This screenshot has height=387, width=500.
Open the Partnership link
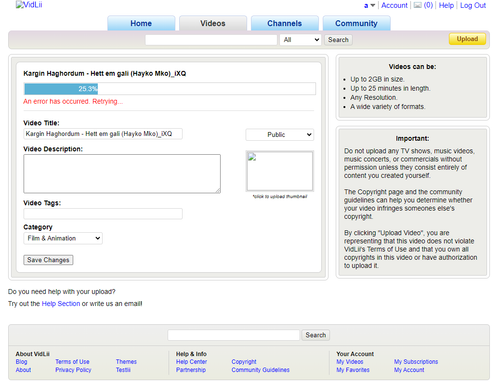pyautogui.click(x=191, y=370)
